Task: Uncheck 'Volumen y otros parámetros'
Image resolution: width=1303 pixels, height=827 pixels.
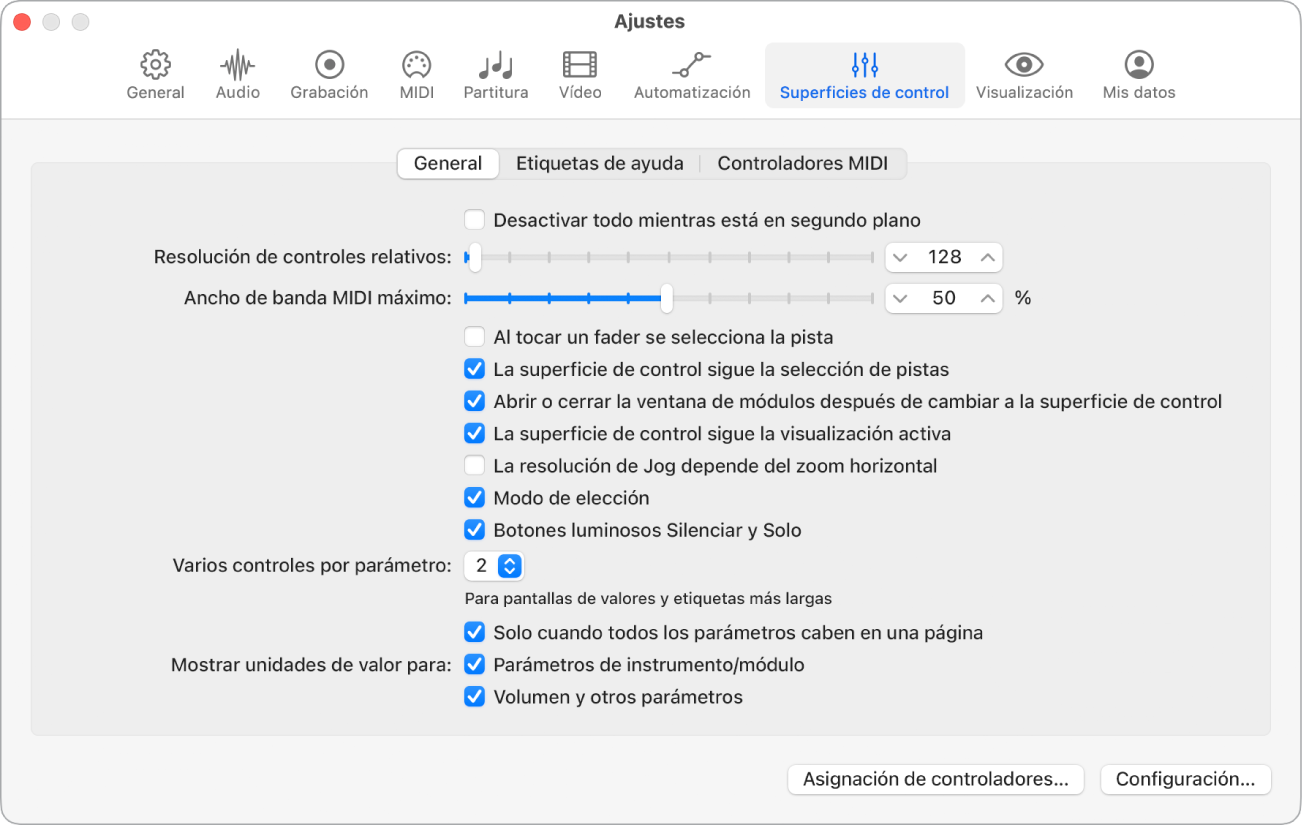Action: [x=474, y=696]
